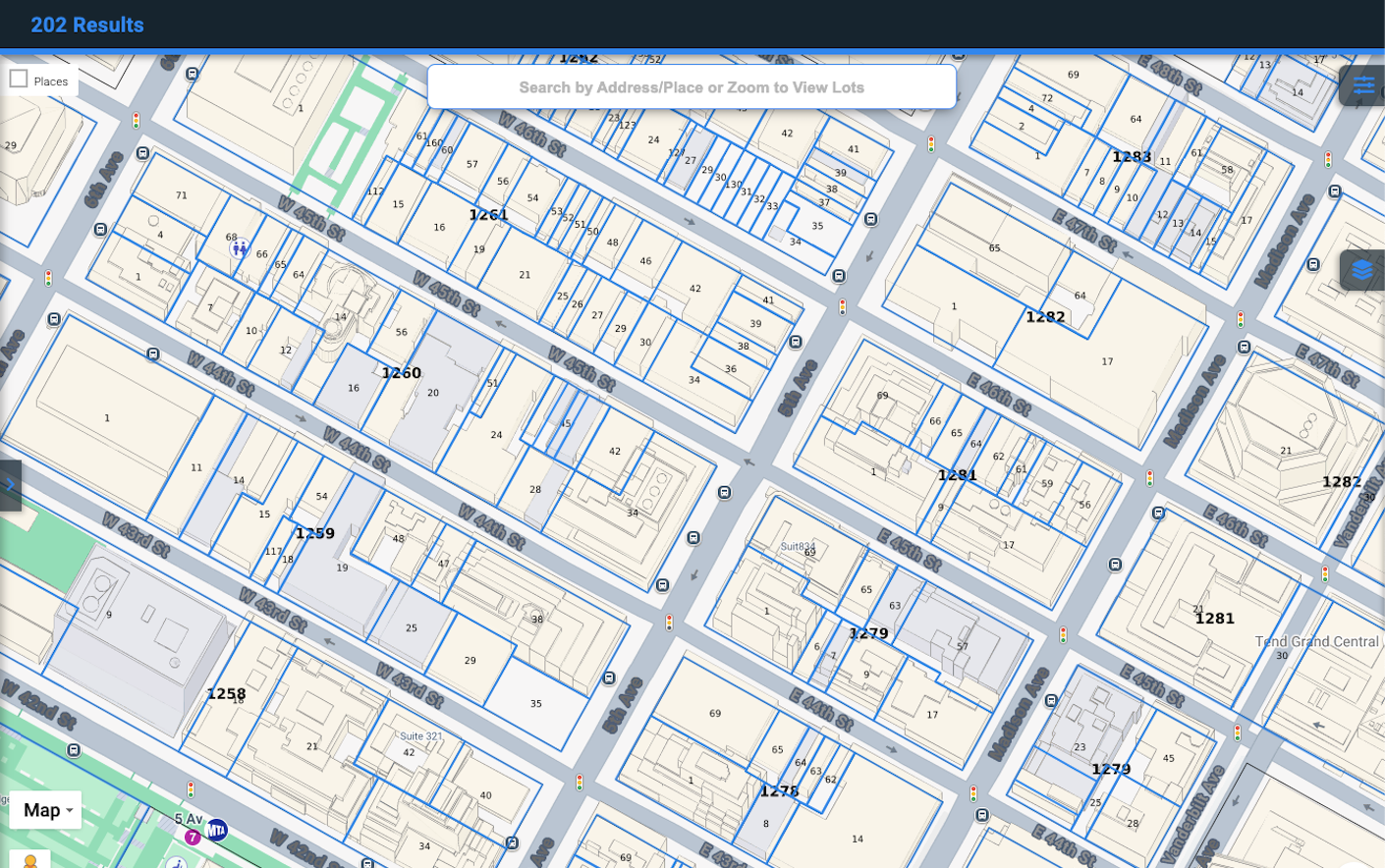
Task: Click bus stop icon right of Places checkbox
Action: [193, 74]
